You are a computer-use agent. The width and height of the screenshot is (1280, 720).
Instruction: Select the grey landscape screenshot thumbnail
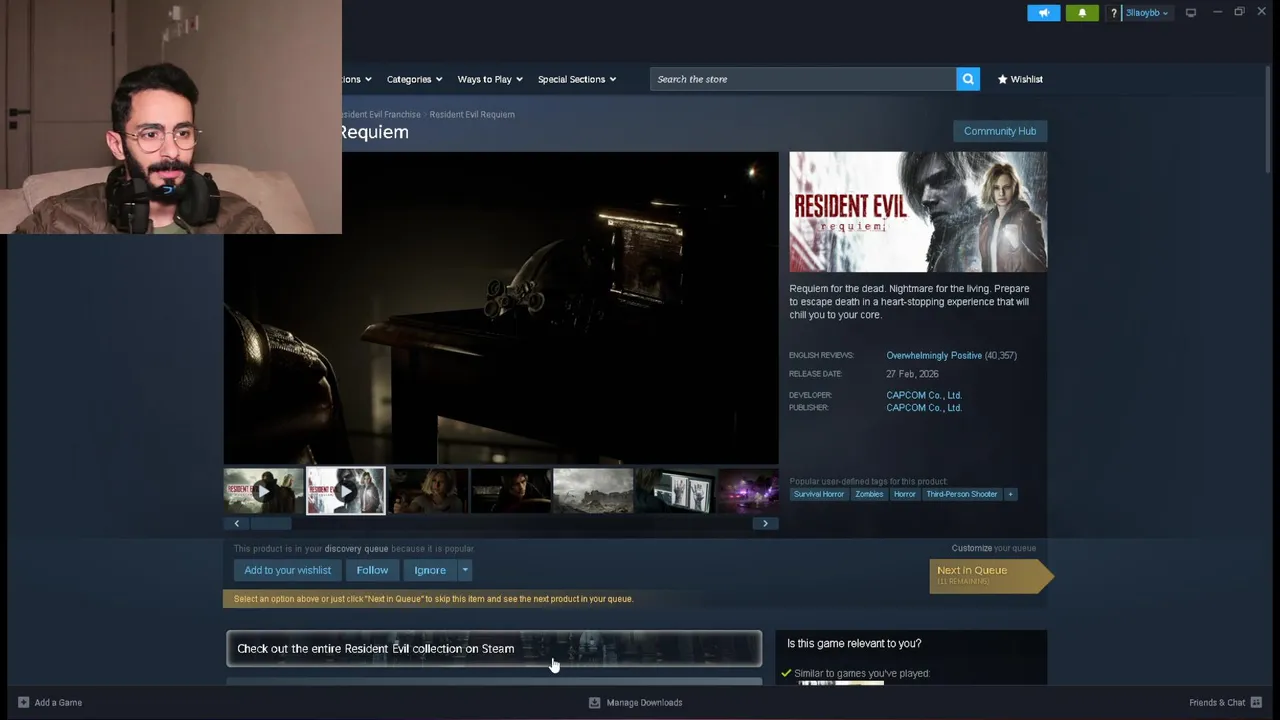pyautogui.click(x=593, y=491)
